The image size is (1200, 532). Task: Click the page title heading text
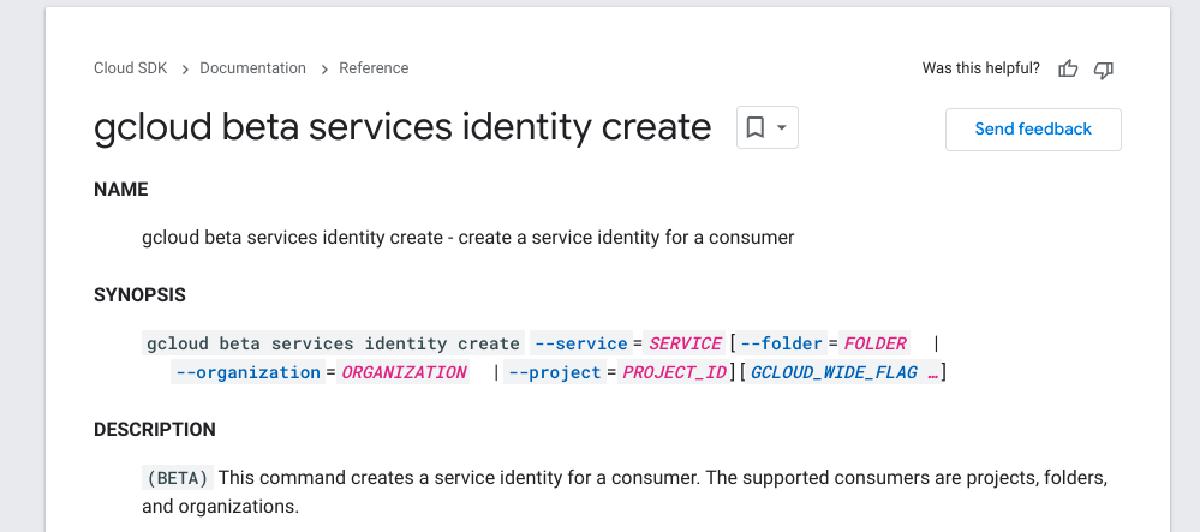pos(402,128)
